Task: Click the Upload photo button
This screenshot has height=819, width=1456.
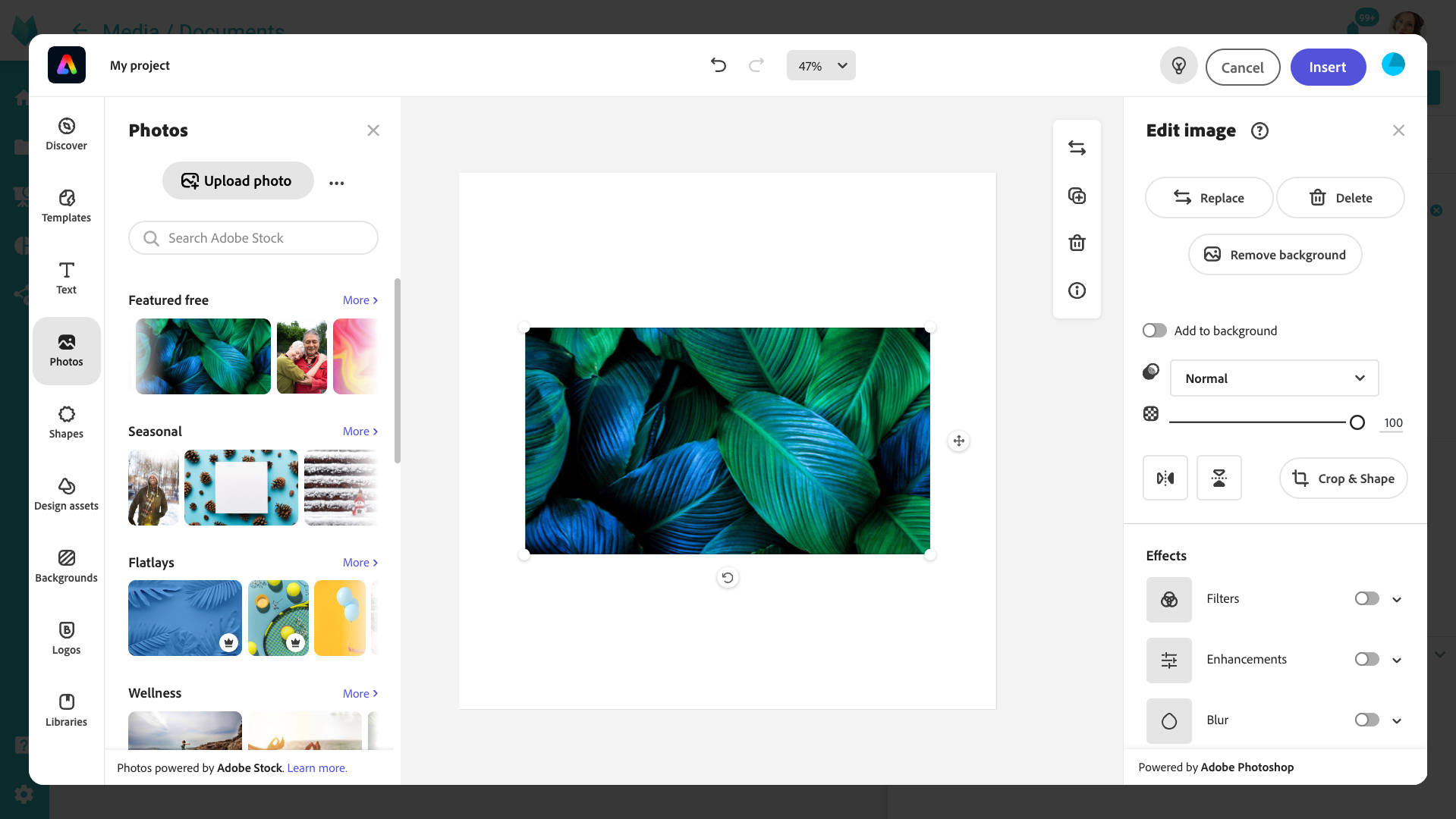Action: [x=238, y=181]
